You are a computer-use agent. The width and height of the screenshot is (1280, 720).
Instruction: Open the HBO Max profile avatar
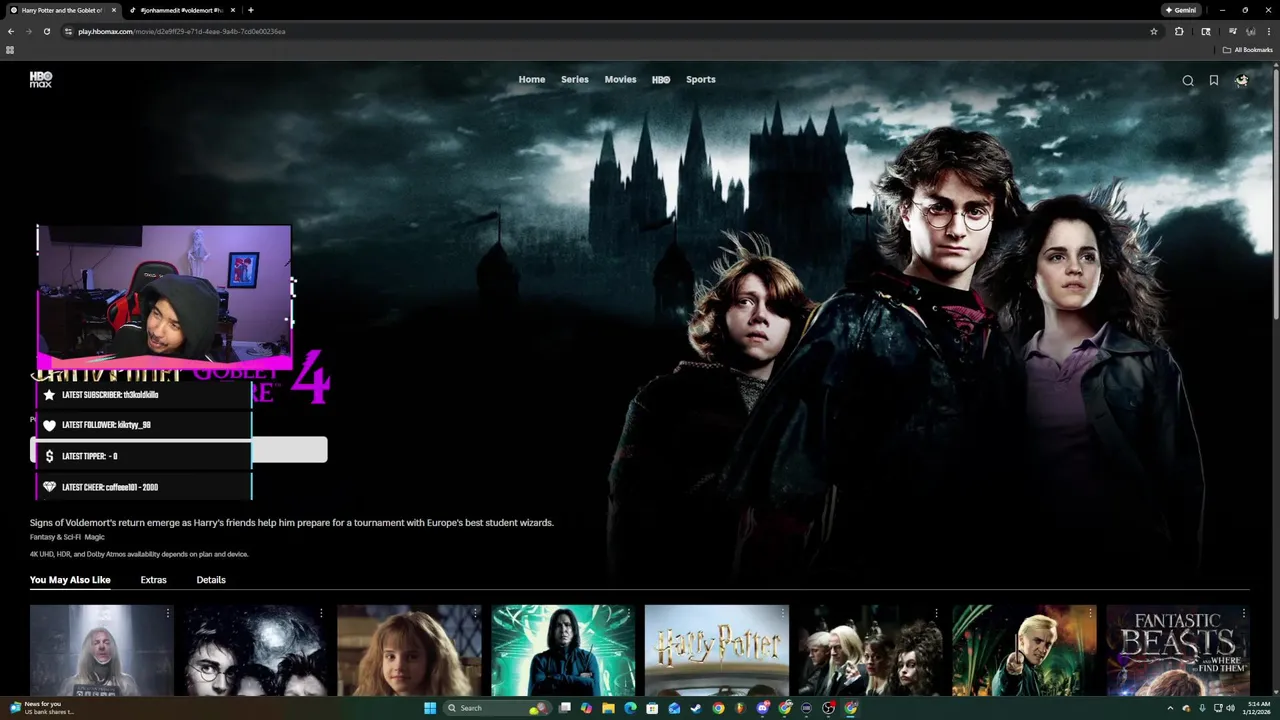(x=1241, y=81)
